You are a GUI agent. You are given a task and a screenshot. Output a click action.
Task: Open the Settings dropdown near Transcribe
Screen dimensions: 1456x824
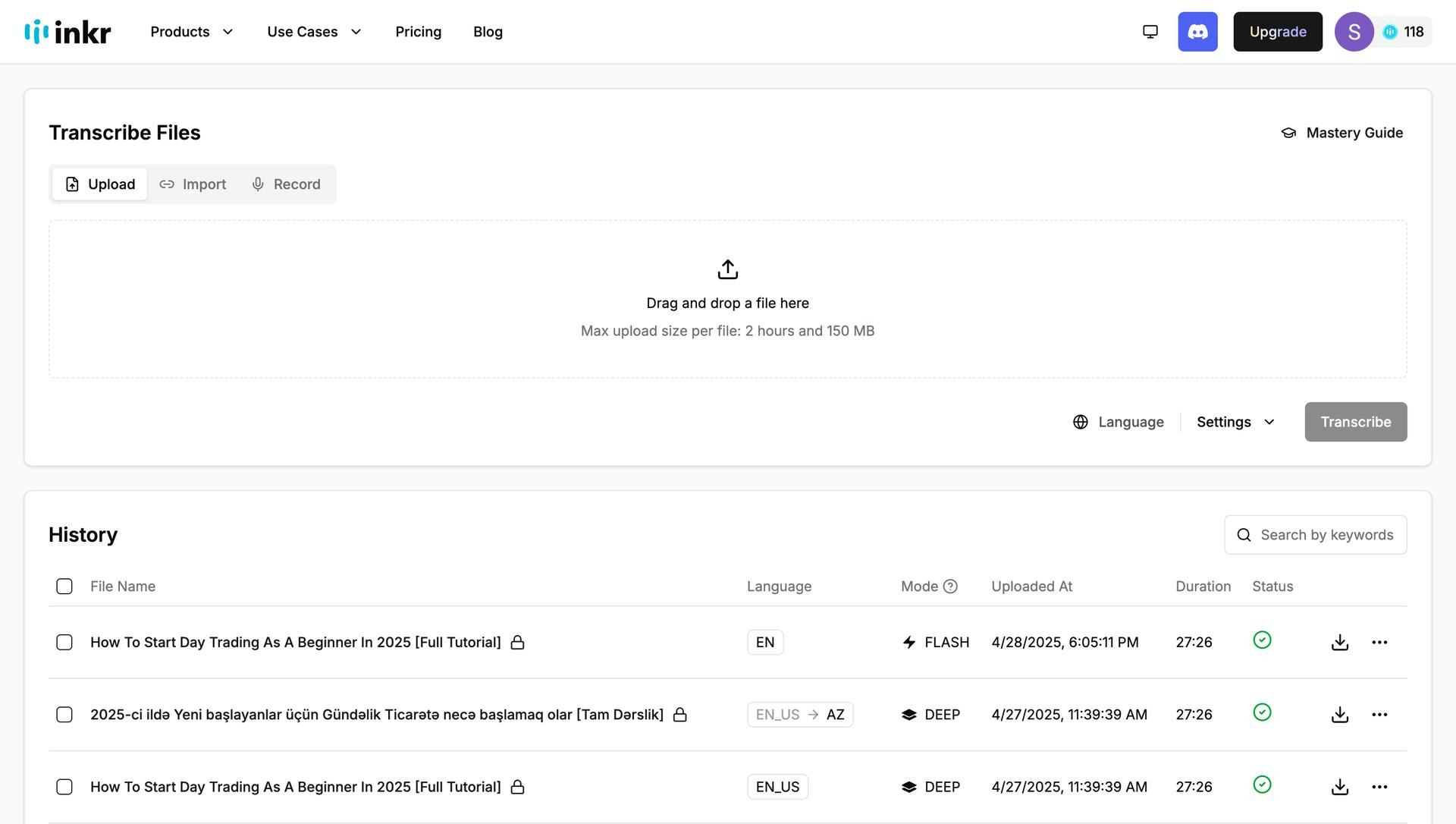(x=1235, y=422)
